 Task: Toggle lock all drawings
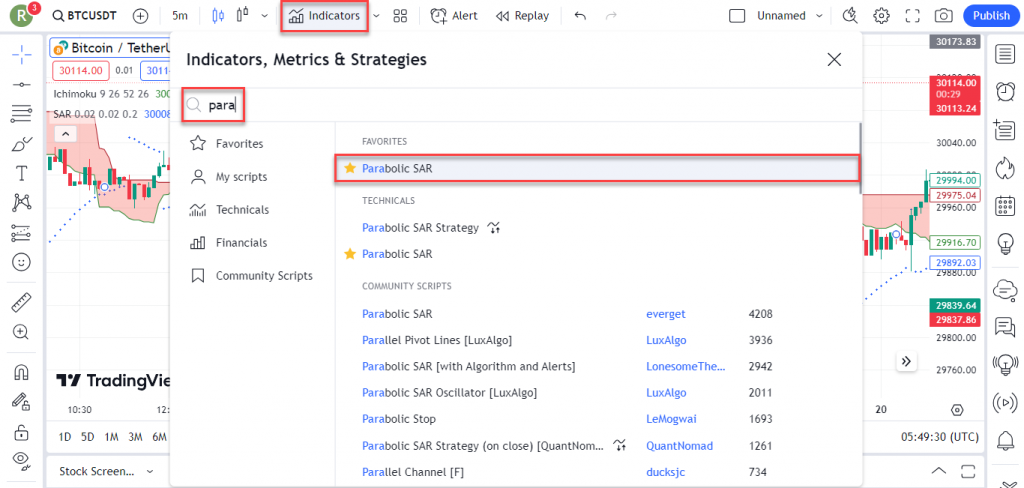click(22, 432)
